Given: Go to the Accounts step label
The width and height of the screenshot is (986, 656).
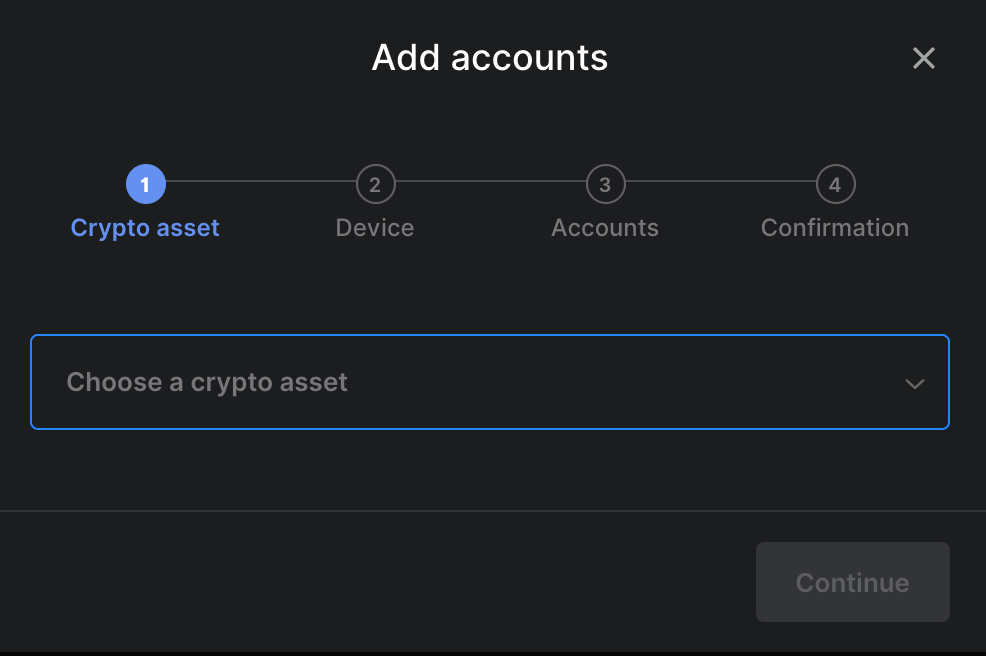Looking at the screenshot, I should [x=605, y=228].
